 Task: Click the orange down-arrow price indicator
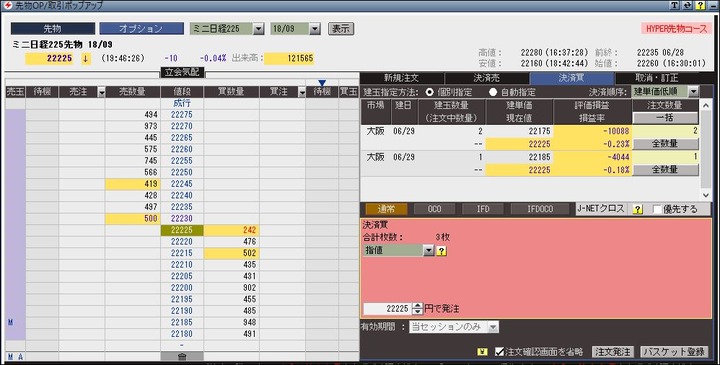pos(85,58)
